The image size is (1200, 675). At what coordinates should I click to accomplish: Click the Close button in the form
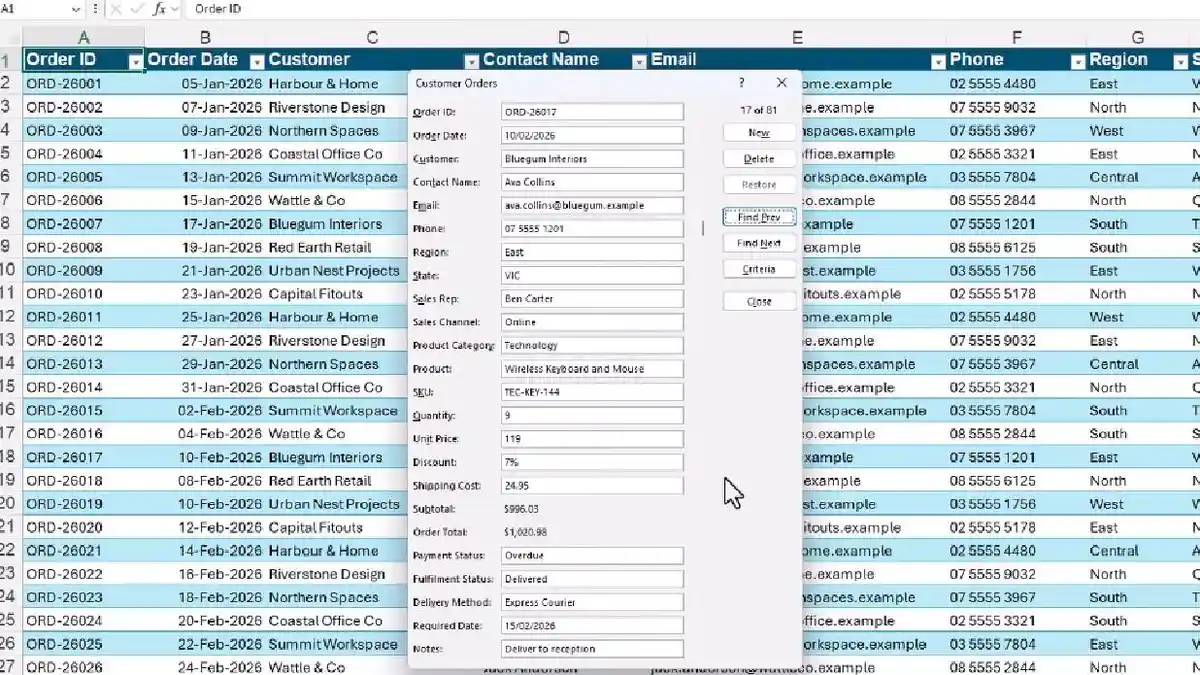[x=759, y=301]
